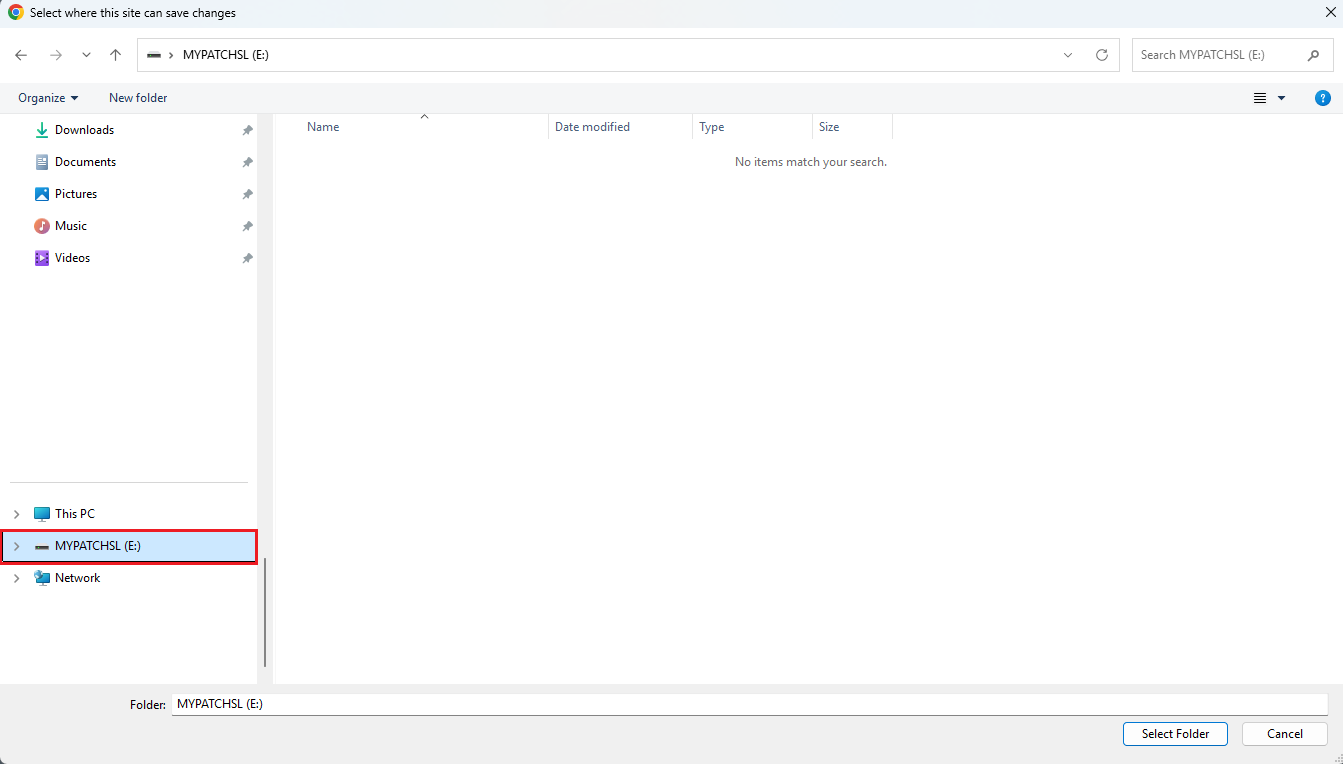This screenshot has width=1343, height=764.
Task: Click the Help question mark icon
Action: (x=1322, y=97)
